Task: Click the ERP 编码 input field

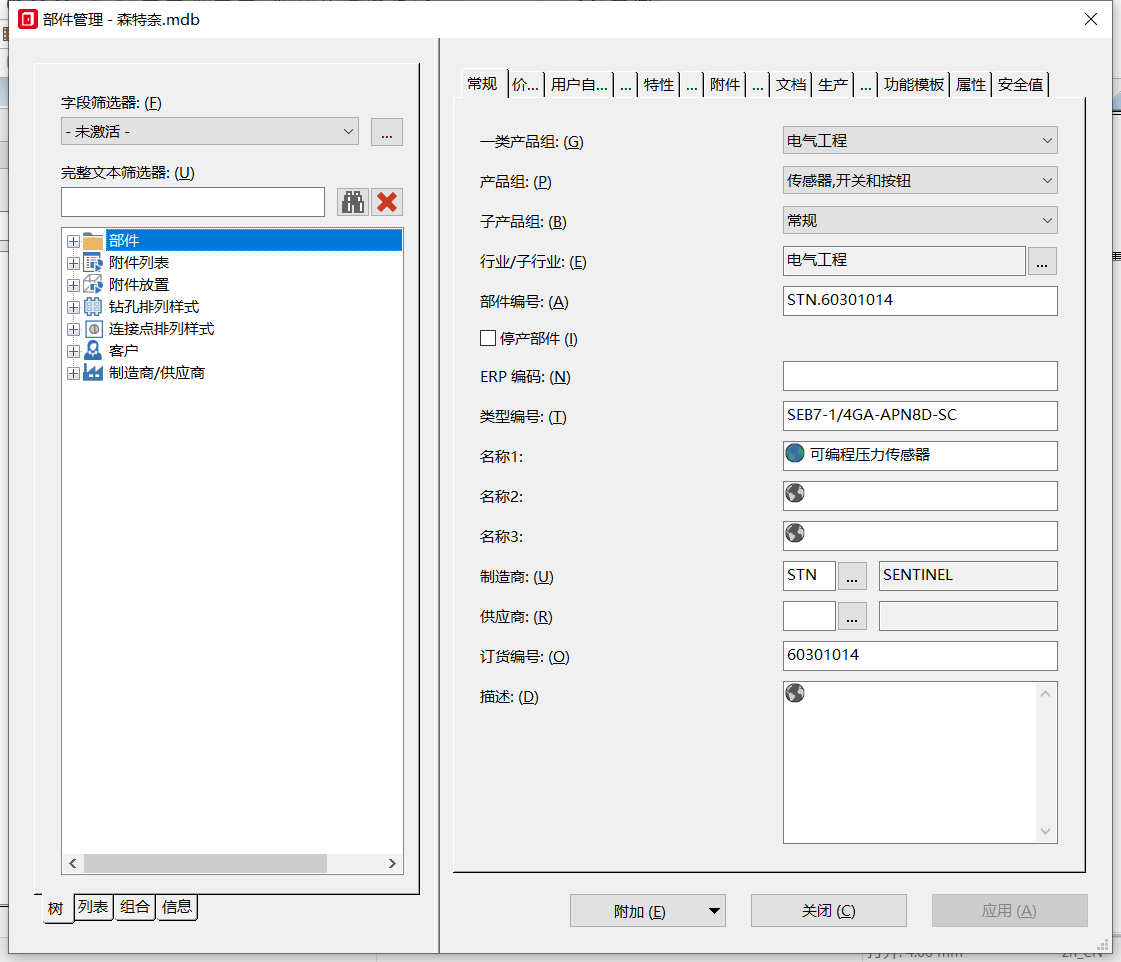Action: click(920, 376)
